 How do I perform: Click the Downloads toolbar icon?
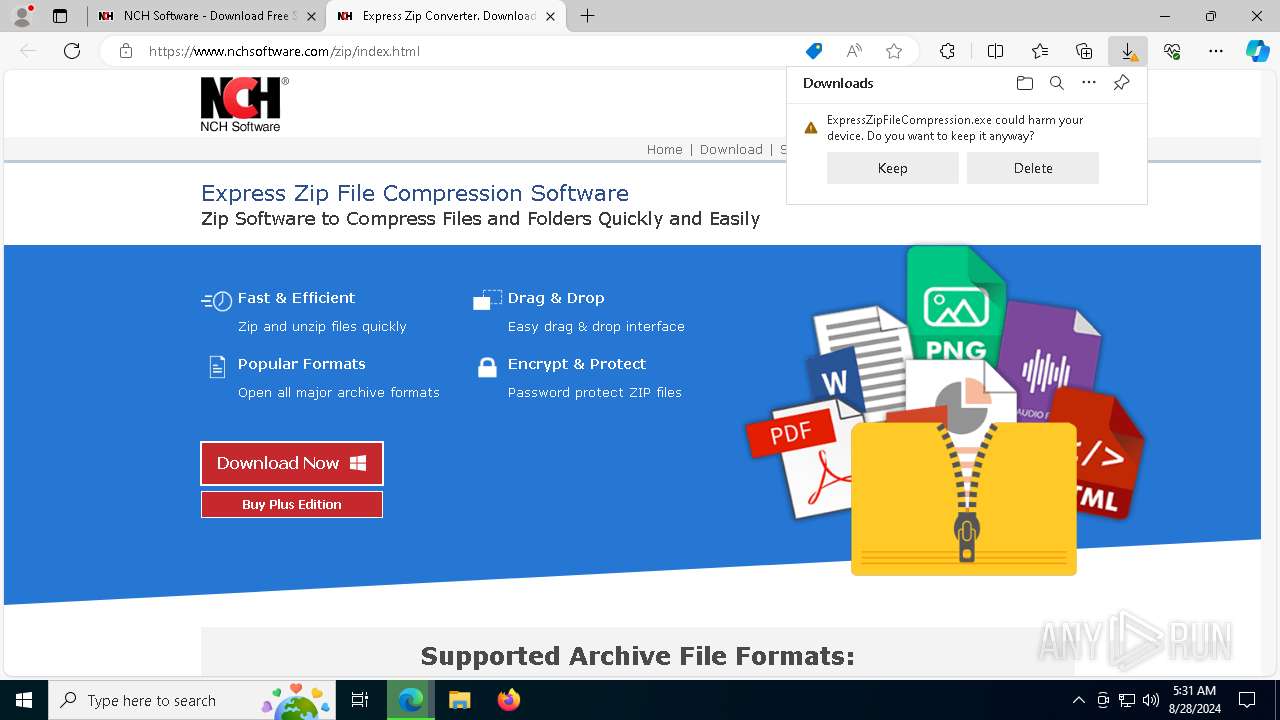click(x=1128, y=51)
